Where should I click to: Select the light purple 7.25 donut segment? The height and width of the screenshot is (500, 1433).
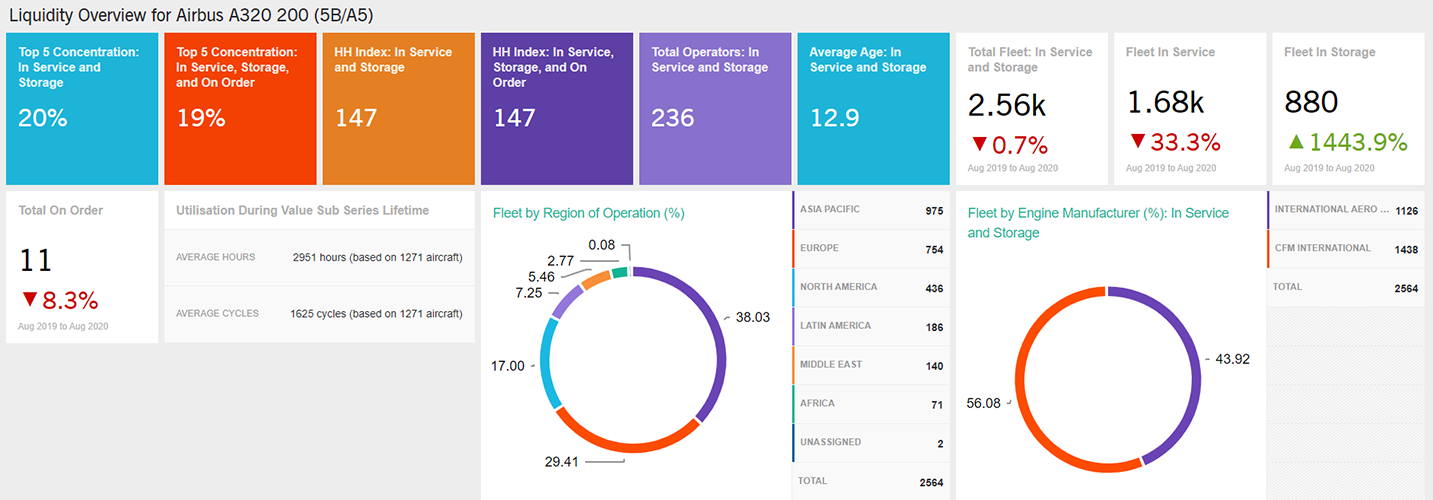[x=566, y=302]
